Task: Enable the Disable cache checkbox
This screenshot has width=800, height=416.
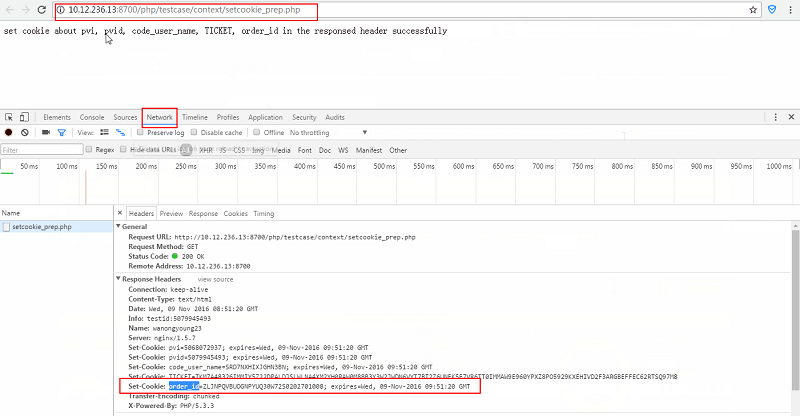Action: point(194,132)
